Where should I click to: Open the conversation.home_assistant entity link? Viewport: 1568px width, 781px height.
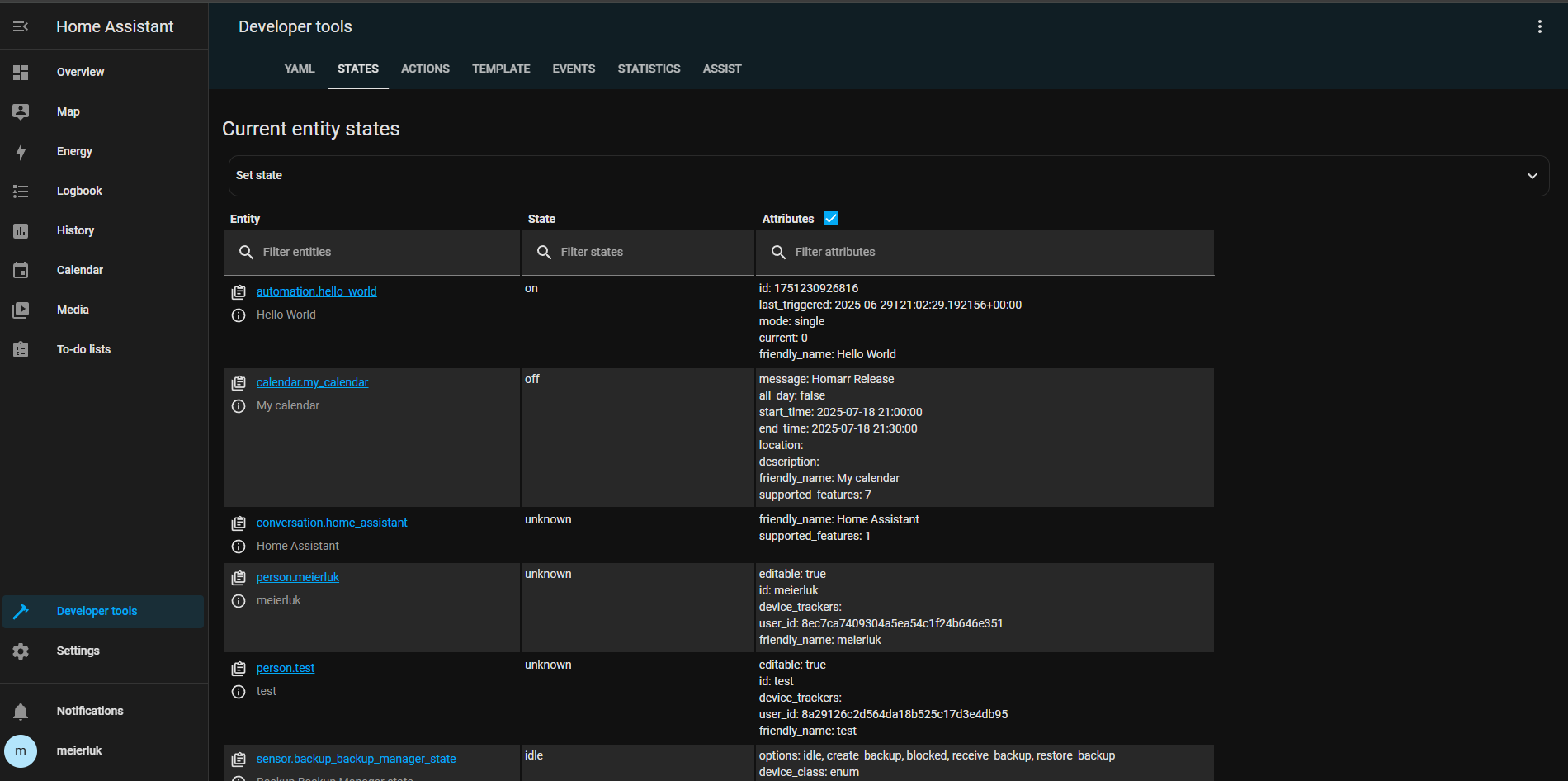point(332,523)
